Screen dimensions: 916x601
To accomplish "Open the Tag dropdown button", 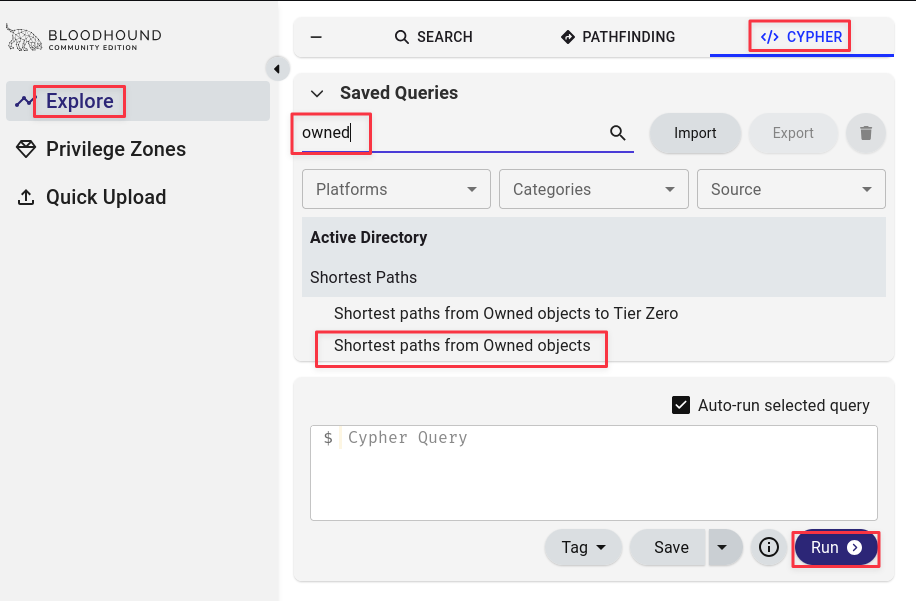I will (583, 548).
